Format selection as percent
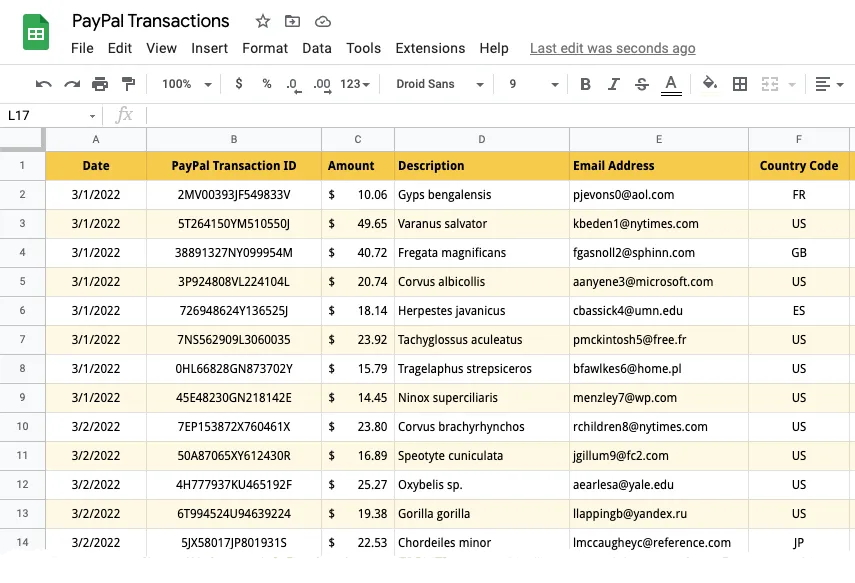This screenshot has width=855, height=583. (x=265, y=84)
